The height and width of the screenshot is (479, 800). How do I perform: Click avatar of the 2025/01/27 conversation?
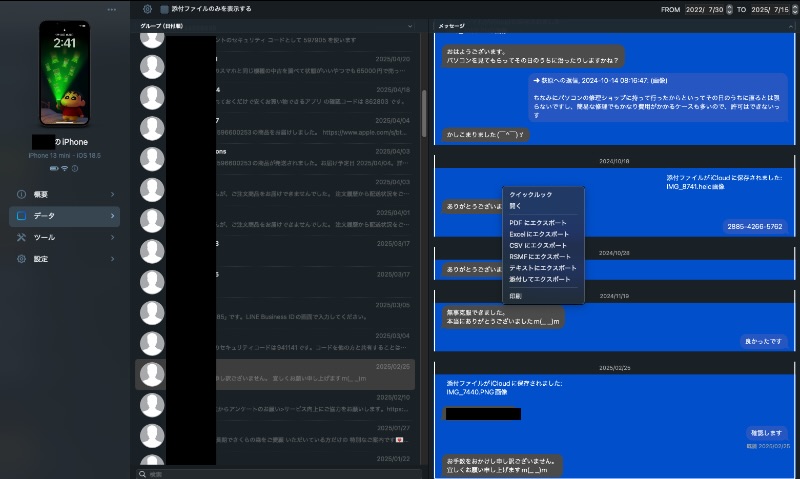[152, 436]
